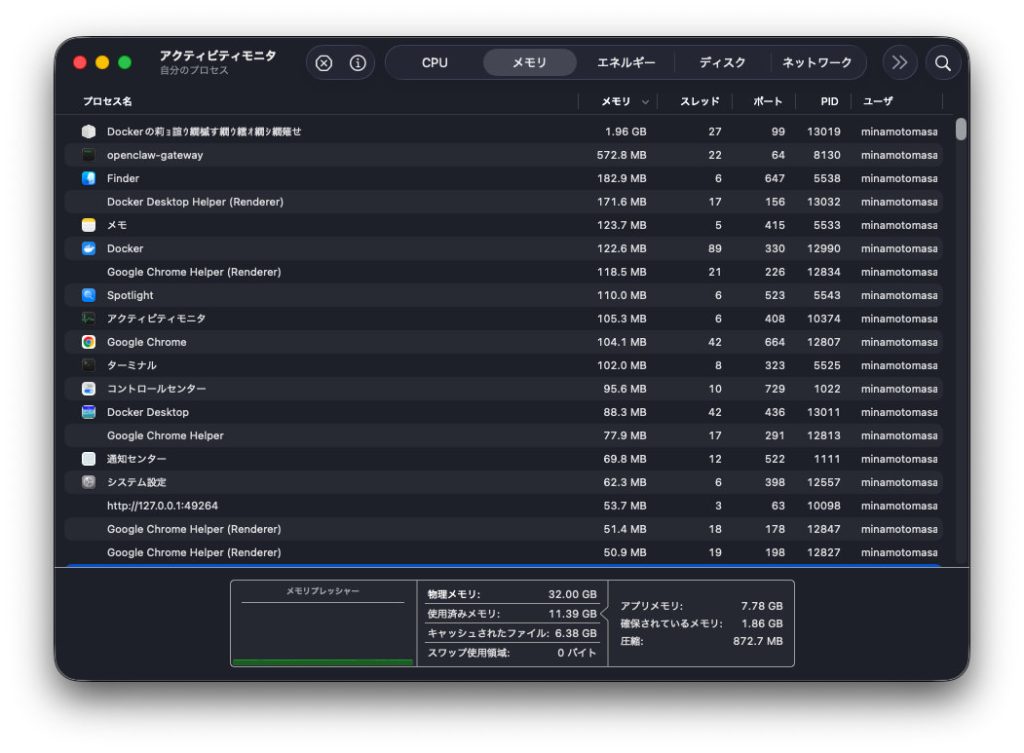Click PID 5538 in Finder row

pos(827,178)
